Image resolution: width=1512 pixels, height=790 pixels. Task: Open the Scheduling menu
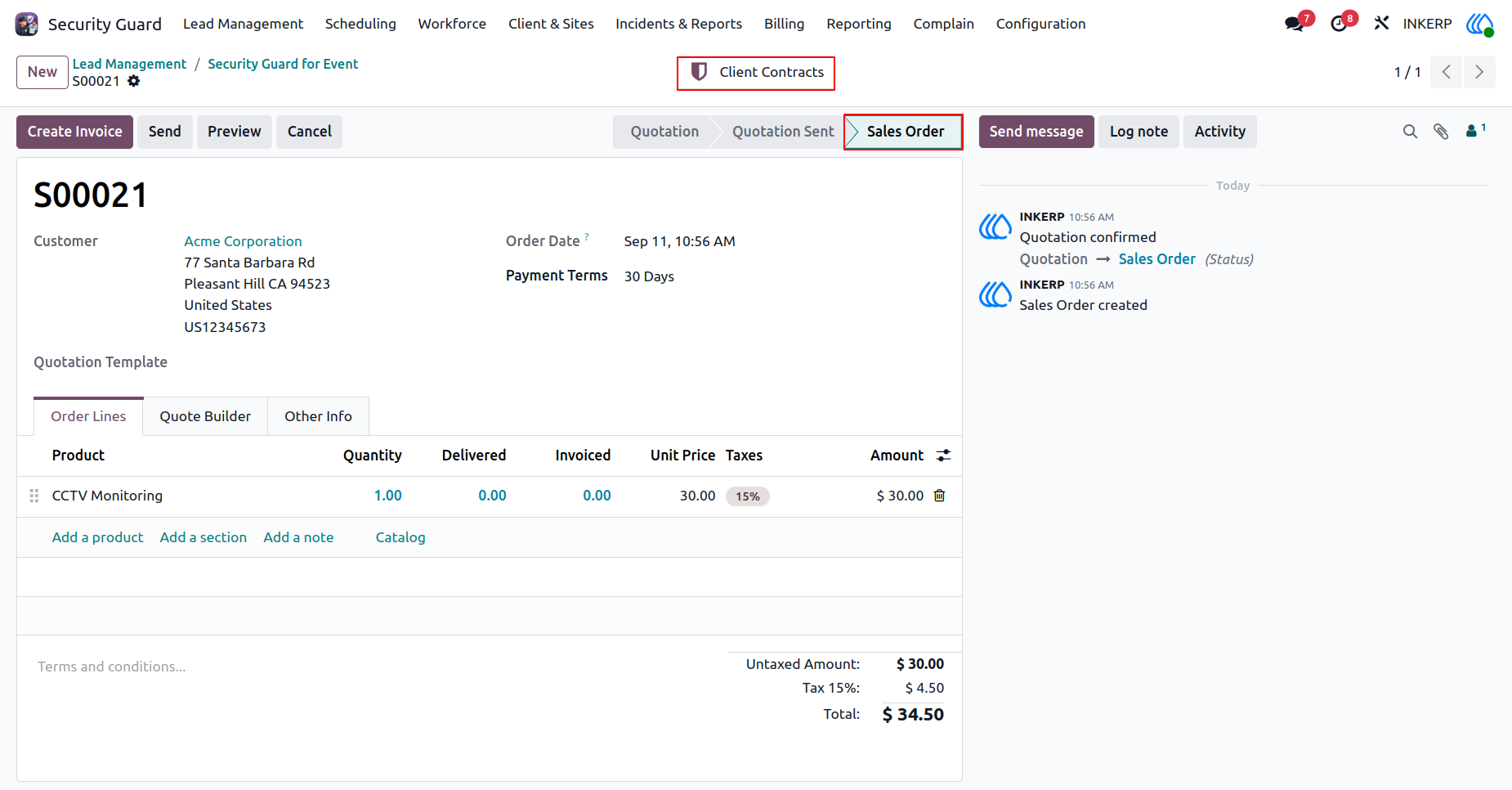pyautogui.click(x=360, y=24)
